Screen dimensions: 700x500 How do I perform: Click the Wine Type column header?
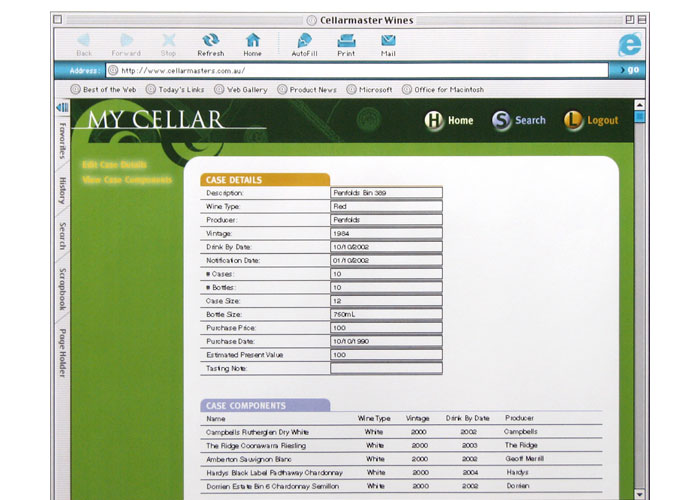(374, 418)
